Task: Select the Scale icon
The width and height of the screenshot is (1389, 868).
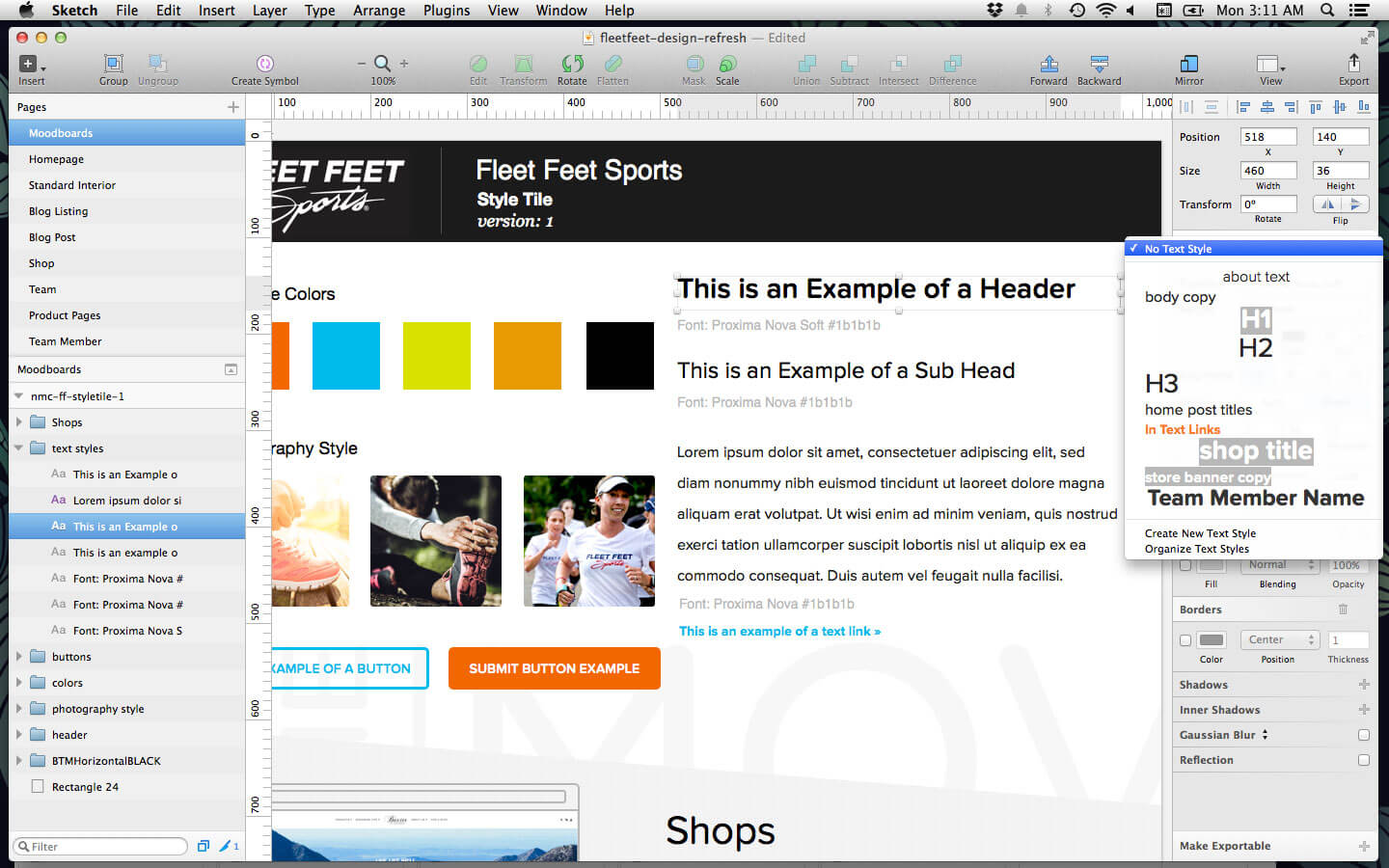Action: 727,63
